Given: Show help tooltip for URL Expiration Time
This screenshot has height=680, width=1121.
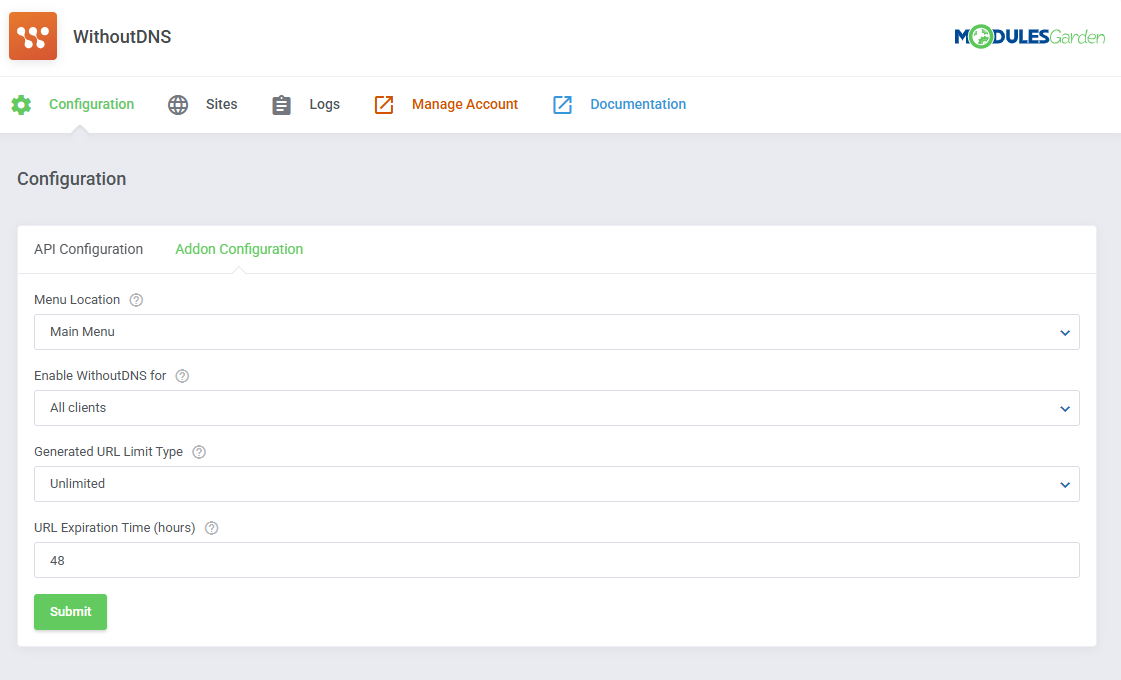Looking at the screenshot, I should 212,528.
